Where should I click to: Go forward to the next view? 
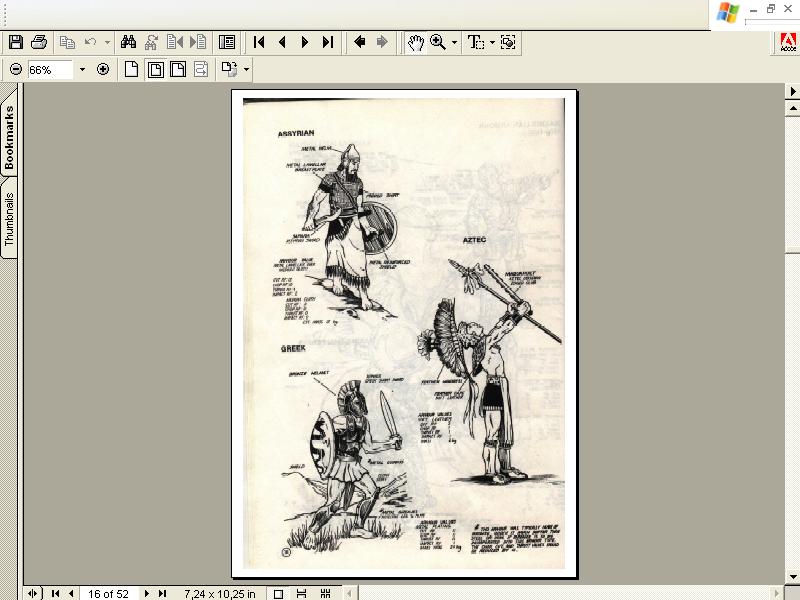[x=382, y=42]
